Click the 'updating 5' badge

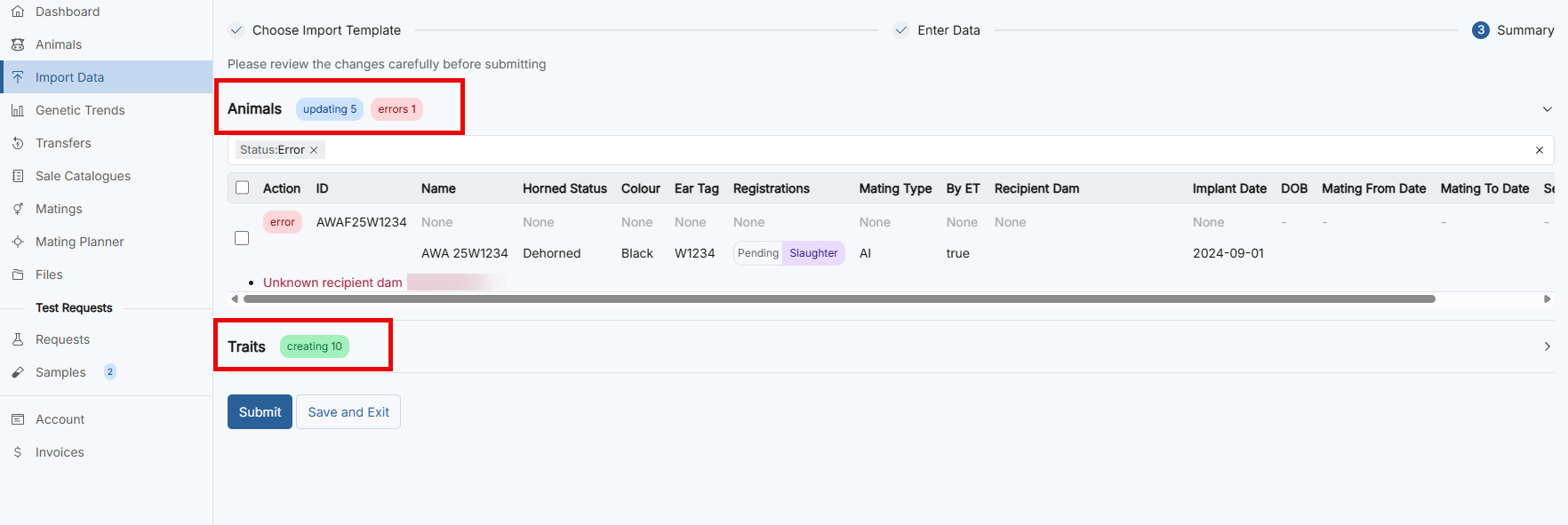coord(330,109)
